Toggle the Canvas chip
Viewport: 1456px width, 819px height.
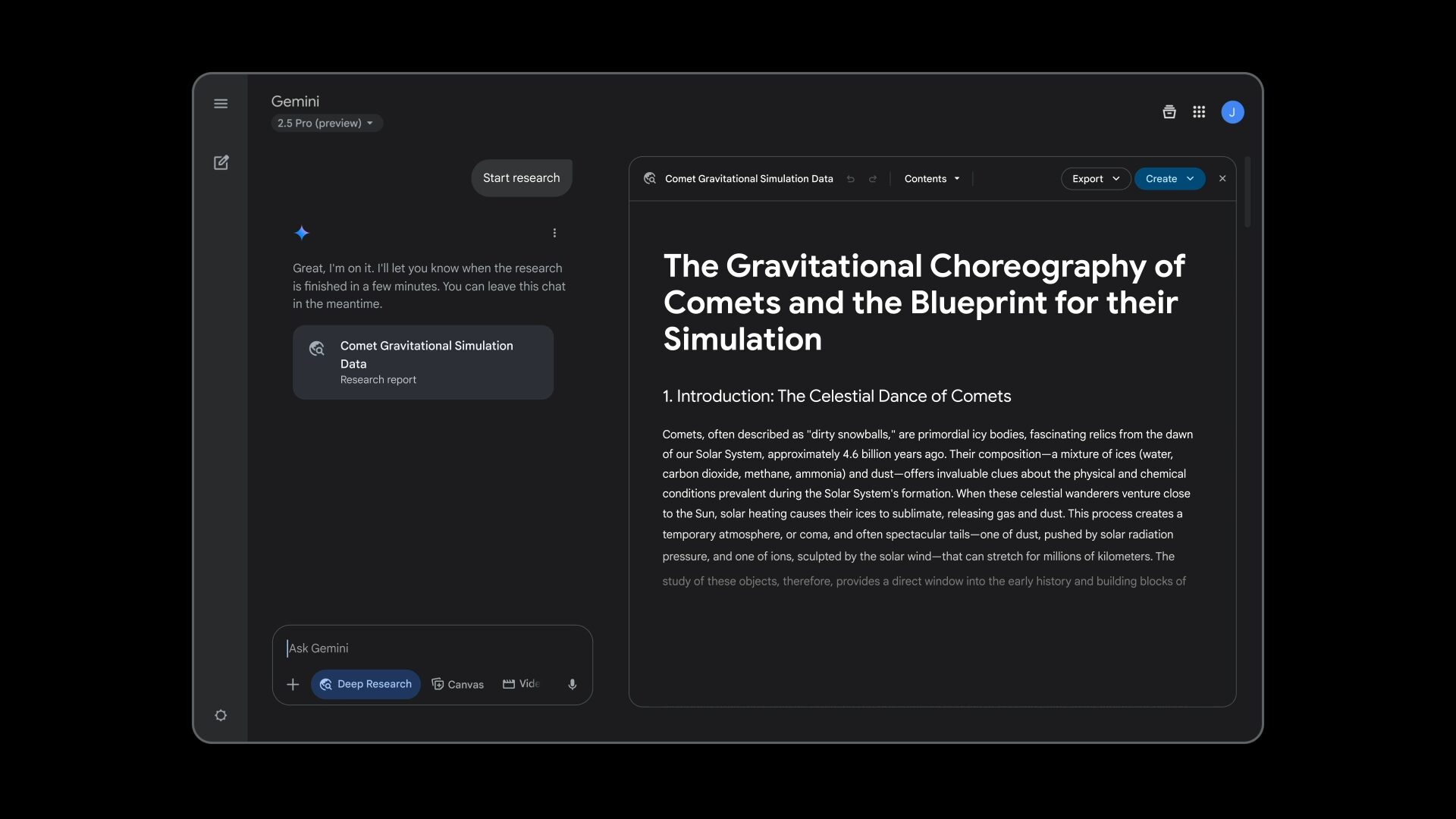[457, 684]
